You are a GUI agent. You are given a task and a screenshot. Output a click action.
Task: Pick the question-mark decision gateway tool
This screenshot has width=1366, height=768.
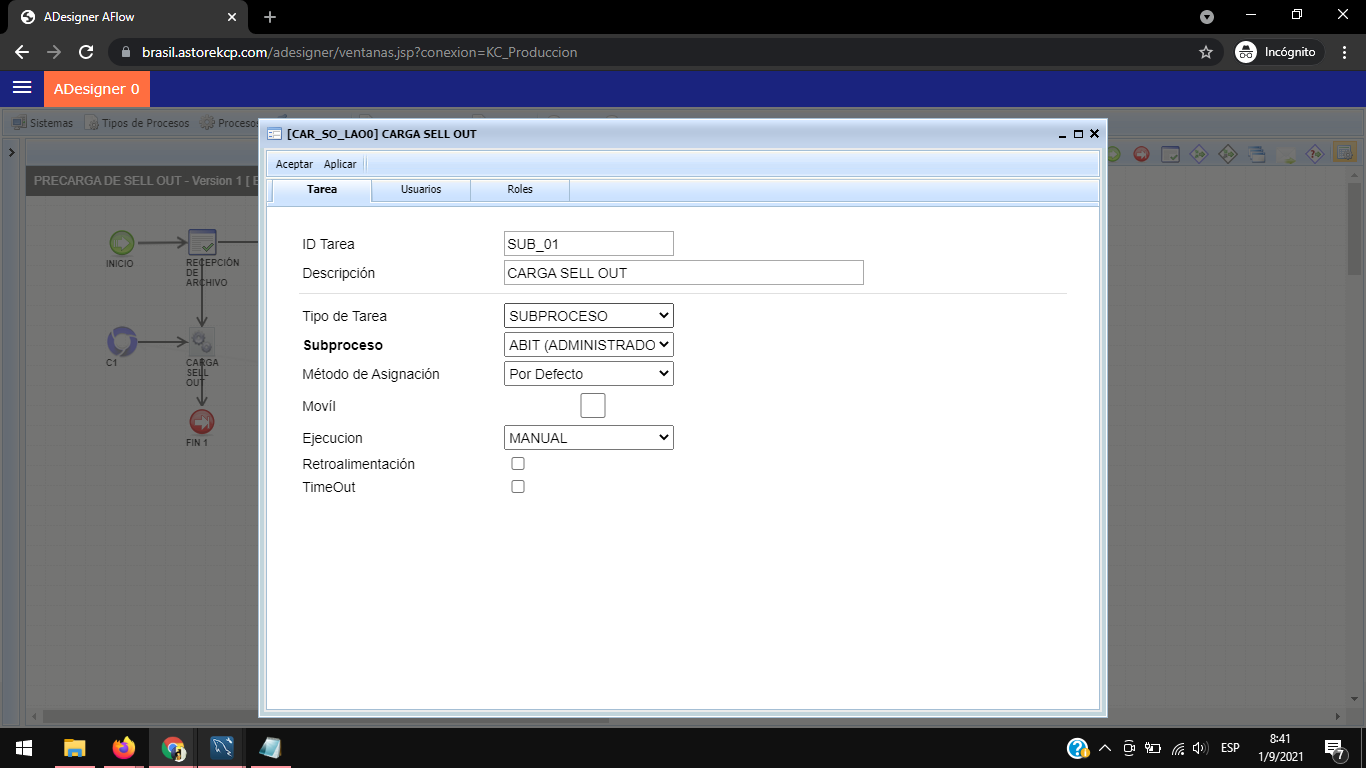pyautogui.click(x=1315, y=154)
